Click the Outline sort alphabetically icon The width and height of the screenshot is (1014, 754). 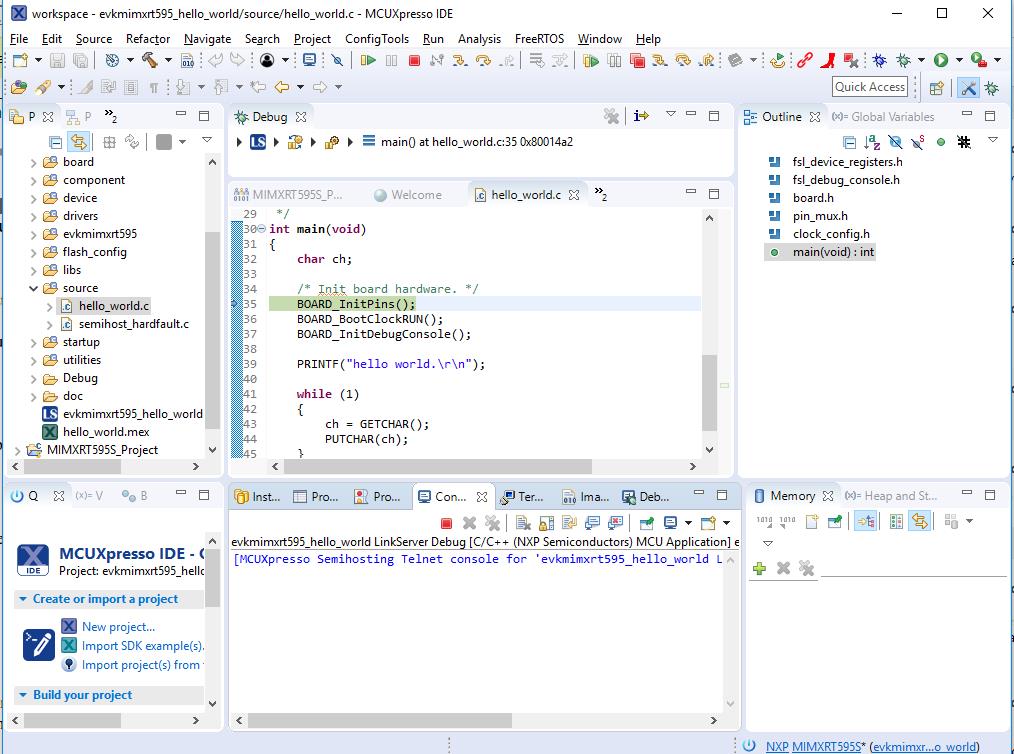click(872, 142)
